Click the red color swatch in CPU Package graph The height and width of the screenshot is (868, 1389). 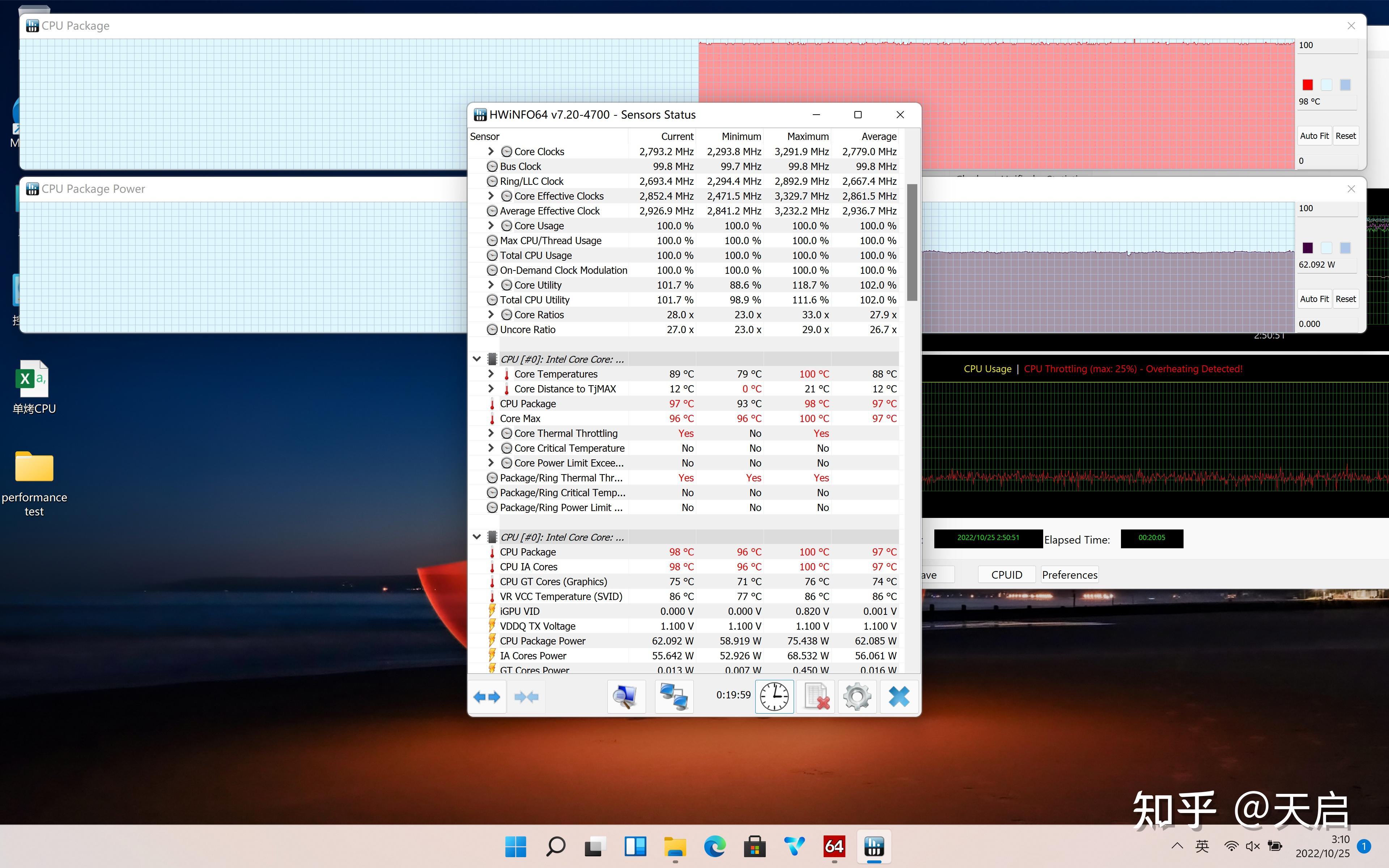click(x=1308, y=85)
